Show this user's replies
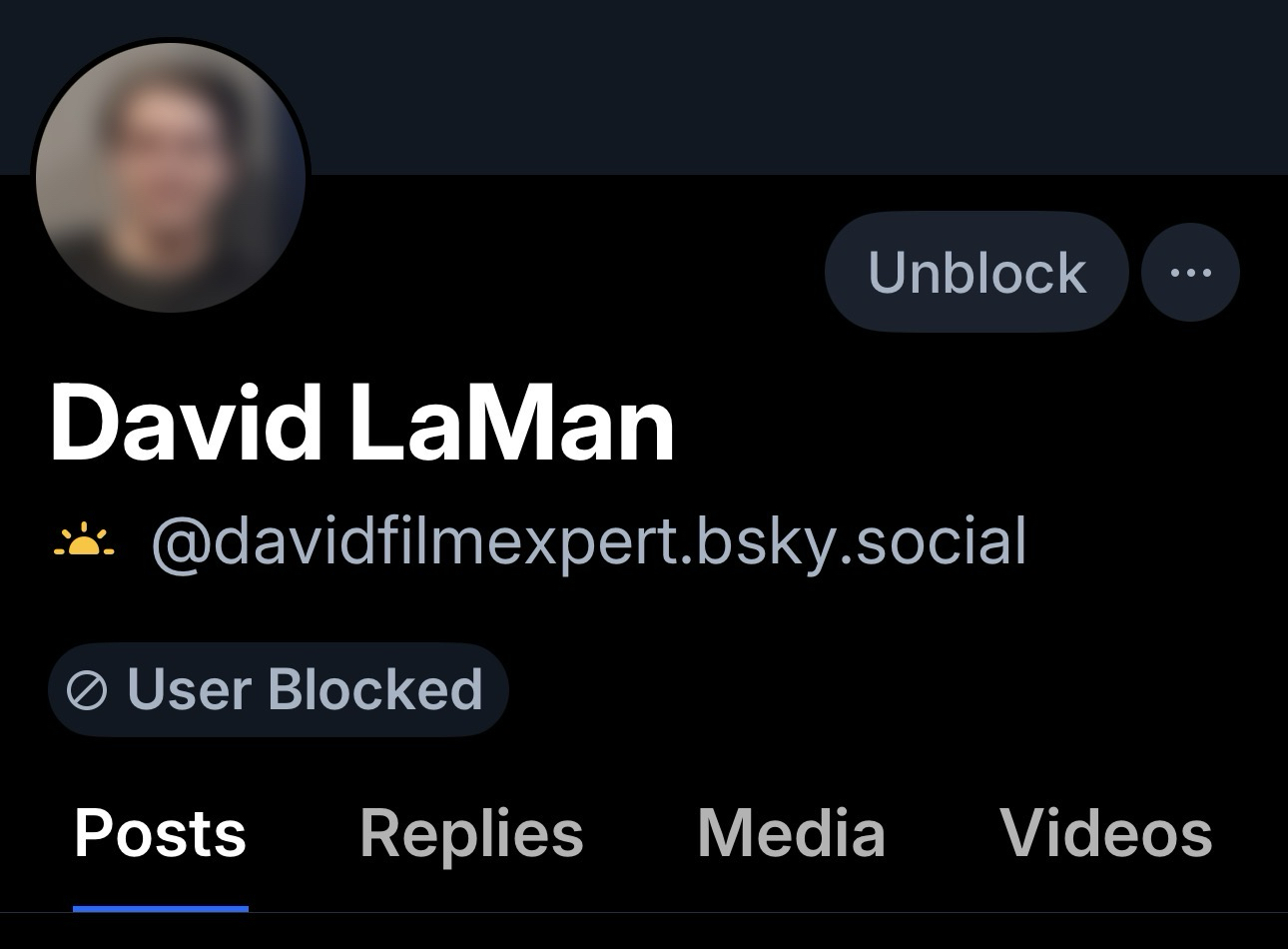The image size is (1288, 949). (x=471, y=834)
